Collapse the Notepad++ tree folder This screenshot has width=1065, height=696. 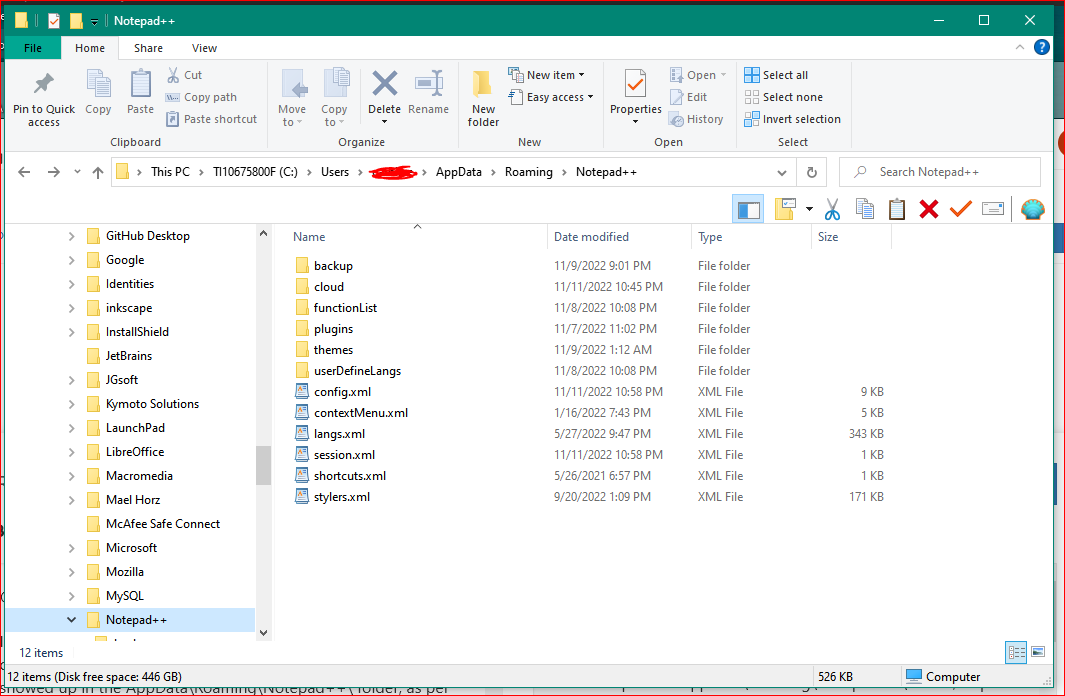point(71,620)
